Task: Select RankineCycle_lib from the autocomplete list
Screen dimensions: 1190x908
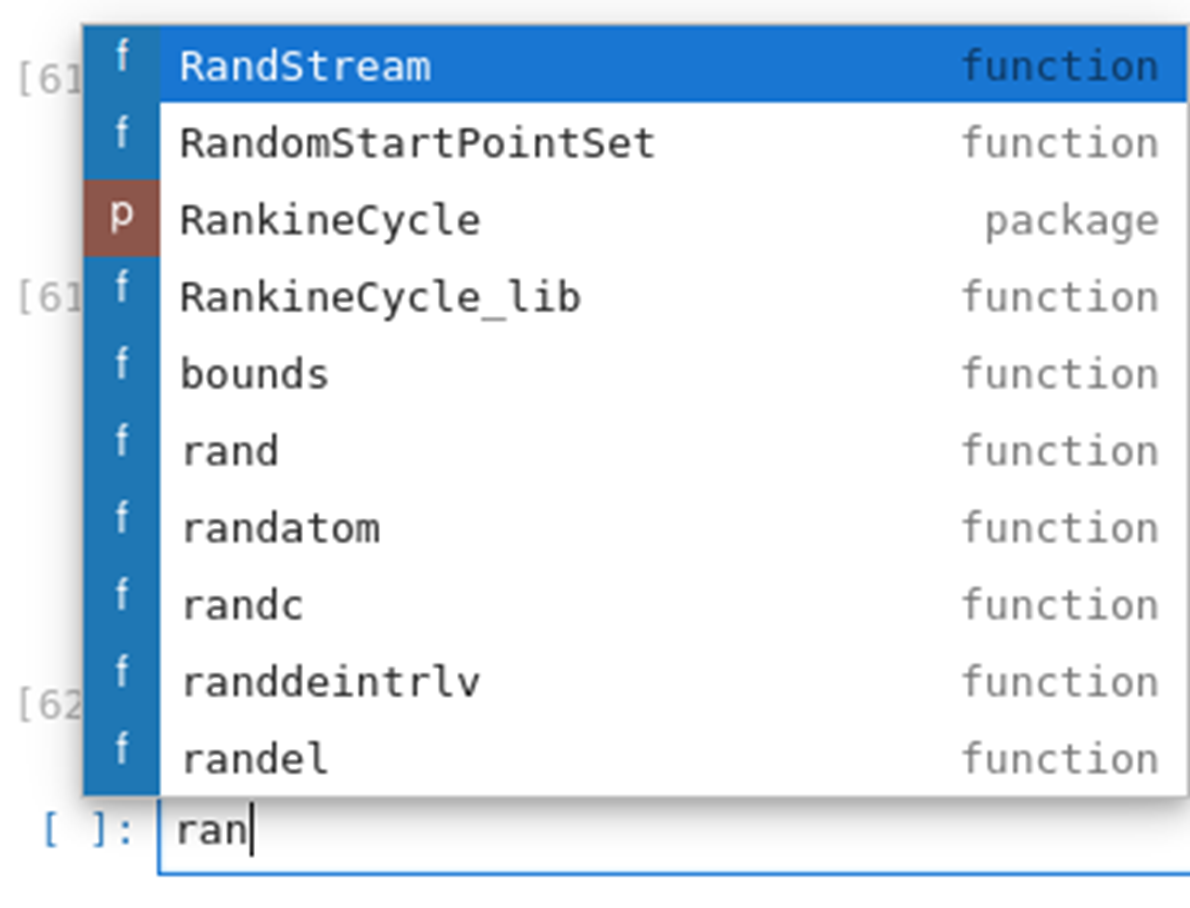Action: (x=380, y=297)
